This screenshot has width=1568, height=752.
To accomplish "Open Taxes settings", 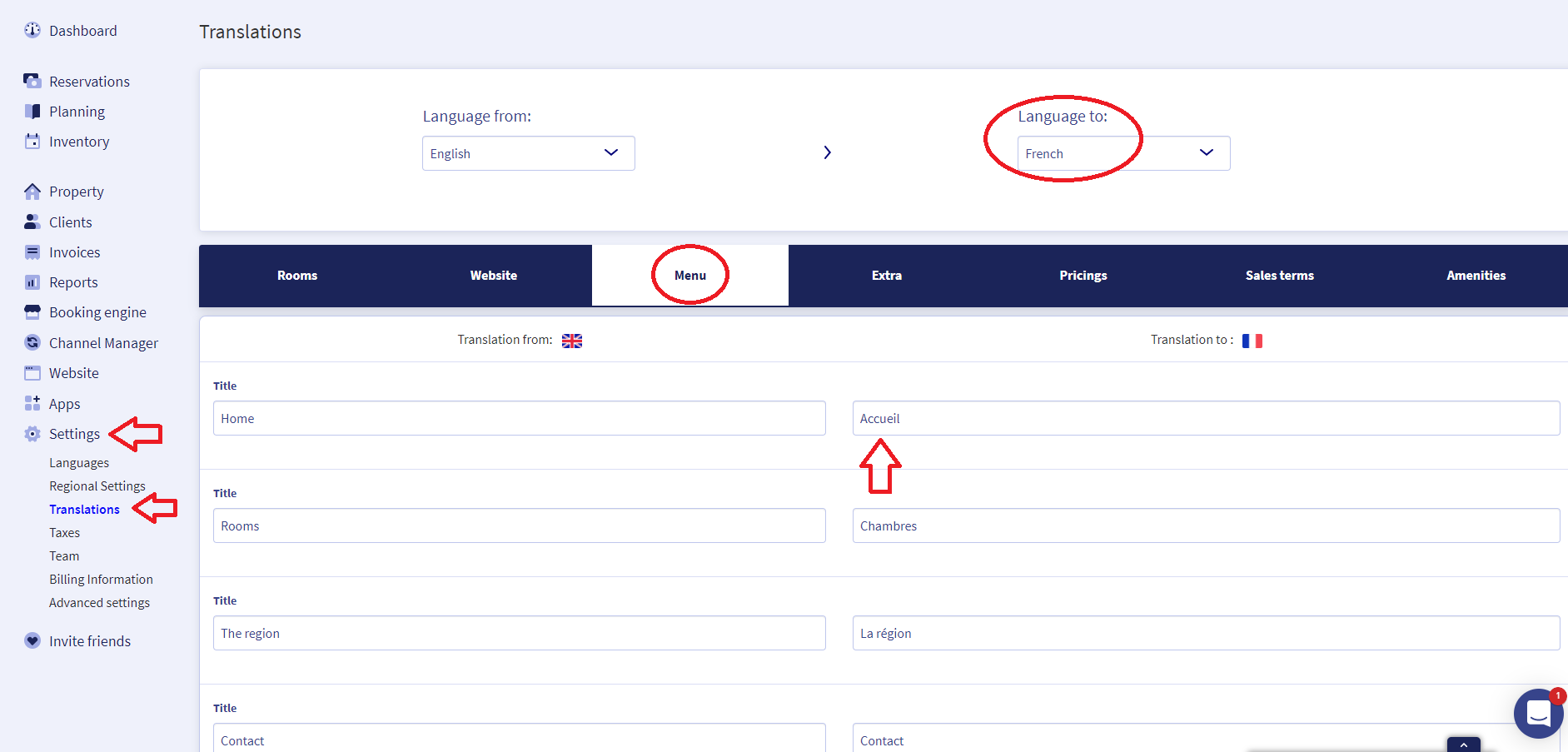I will 65,533.
